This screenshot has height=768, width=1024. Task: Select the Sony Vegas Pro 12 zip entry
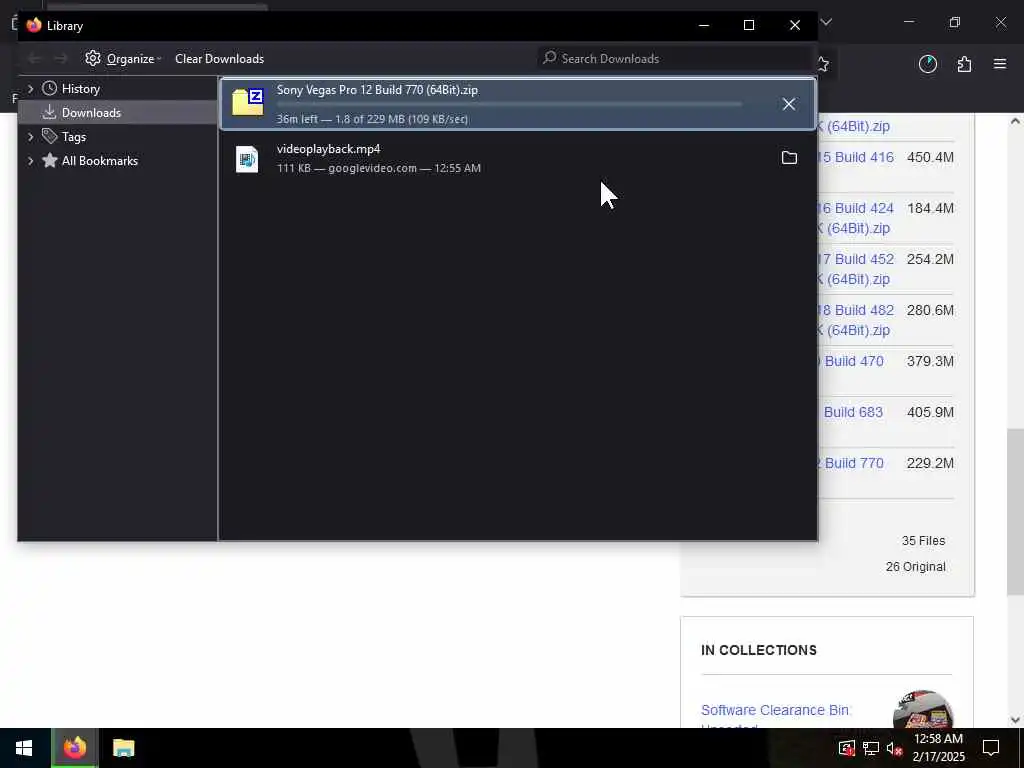(518, 104)
